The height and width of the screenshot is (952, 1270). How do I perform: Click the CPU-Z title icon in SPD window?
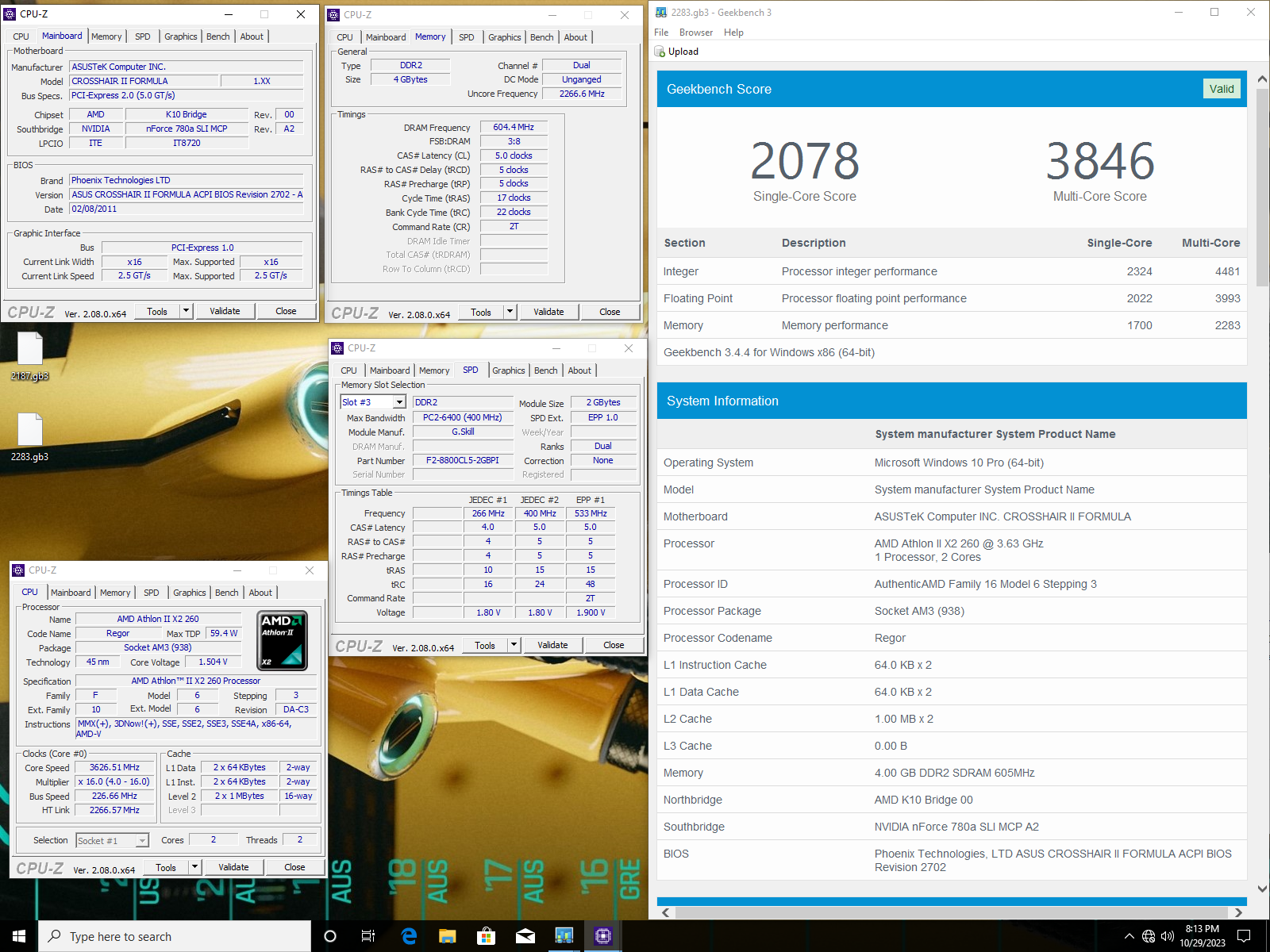[x=337, y=348]
